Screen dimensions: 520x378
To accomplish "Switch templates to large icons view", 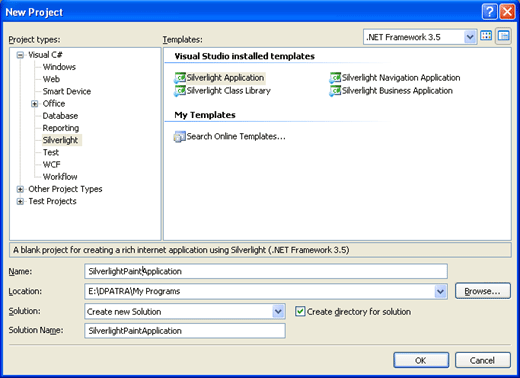I will [x=486, y=36].
